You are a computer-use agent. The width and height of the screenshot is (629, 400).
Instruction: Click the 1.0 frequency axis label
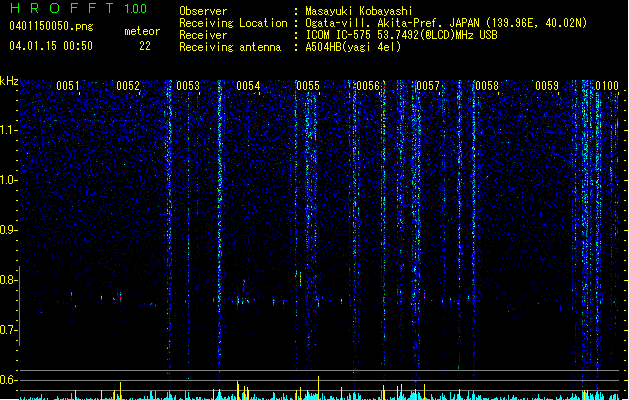coord(9,180)
